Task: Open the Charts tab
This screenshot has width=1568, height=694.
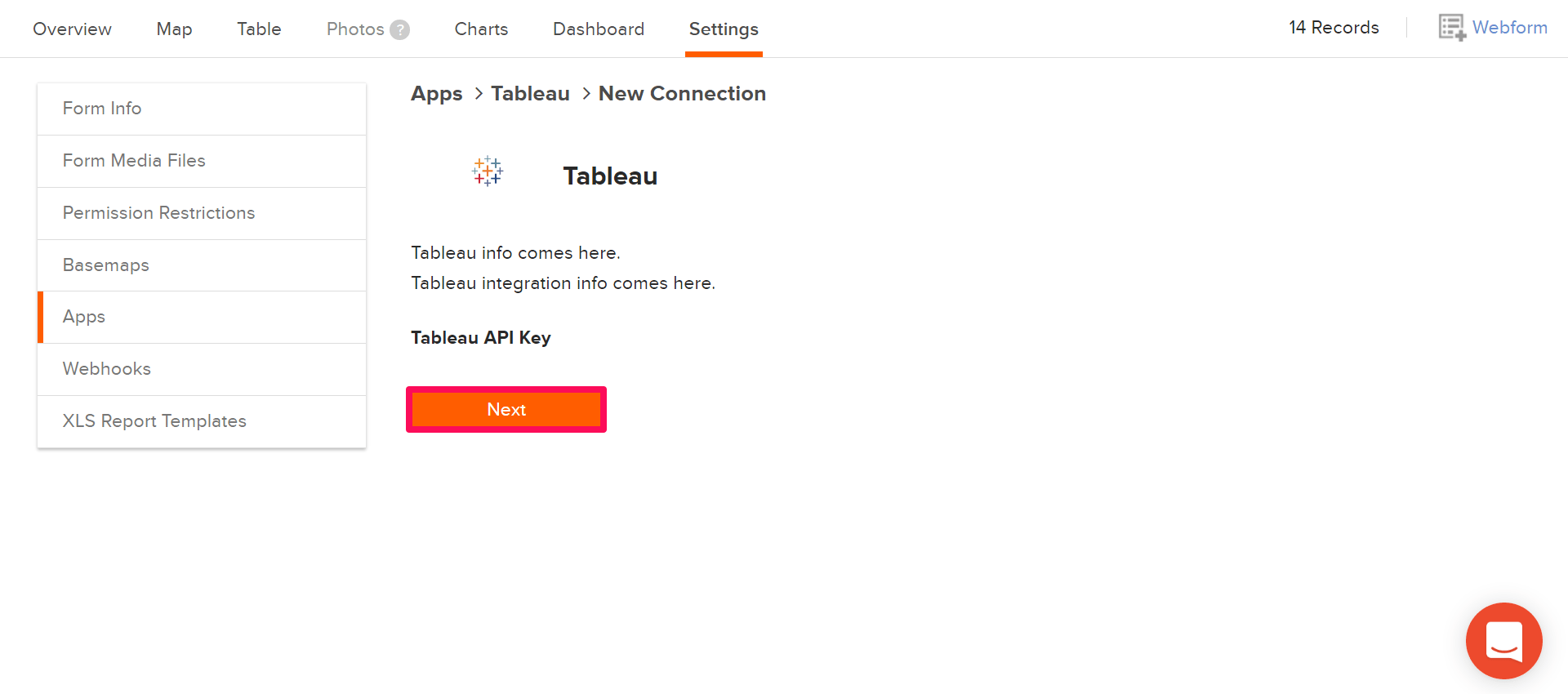Action: tap(481, 29)
